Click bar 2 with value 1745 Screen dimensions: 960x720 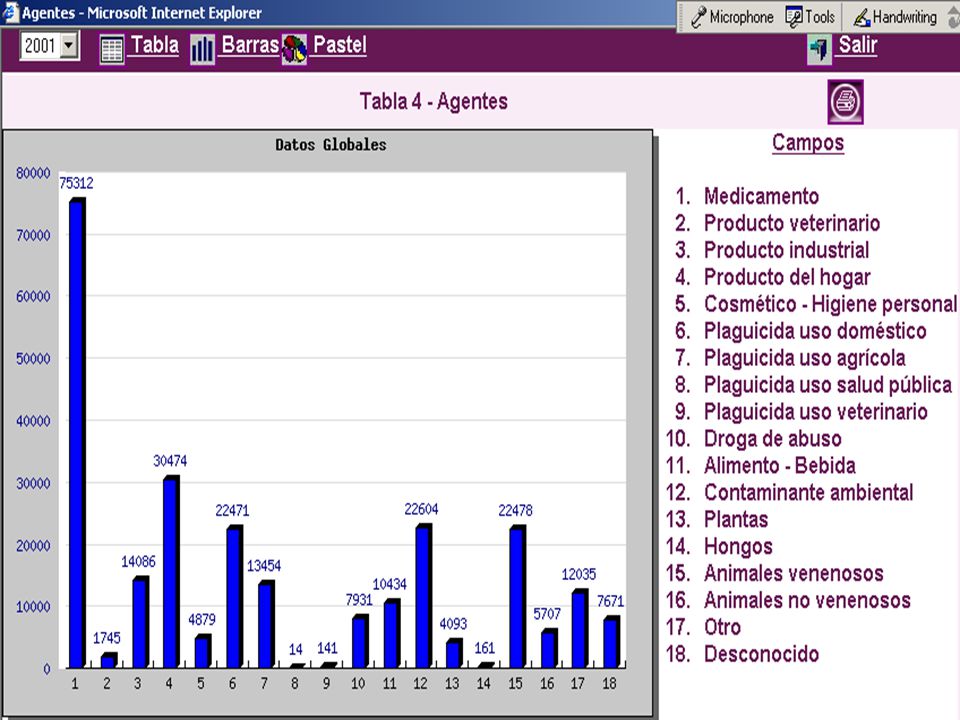coord(108,661)
